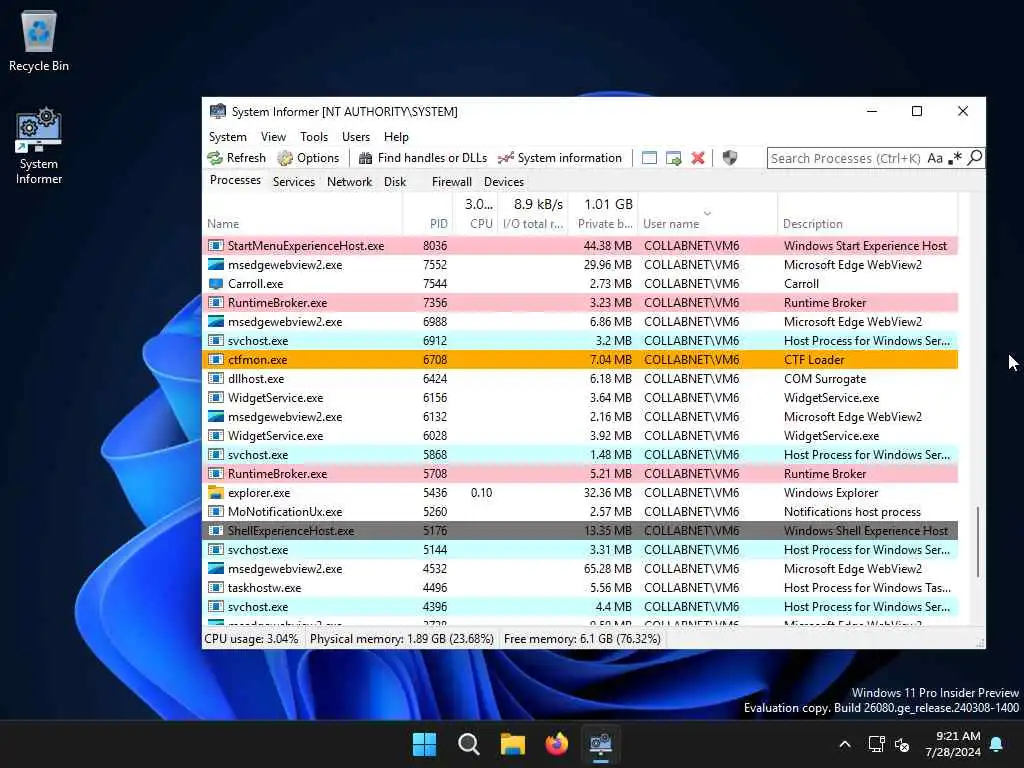
Task: Select msedgewebview2.exe with PID 7552
Action: pyautogui.click(x=580, y=264)
